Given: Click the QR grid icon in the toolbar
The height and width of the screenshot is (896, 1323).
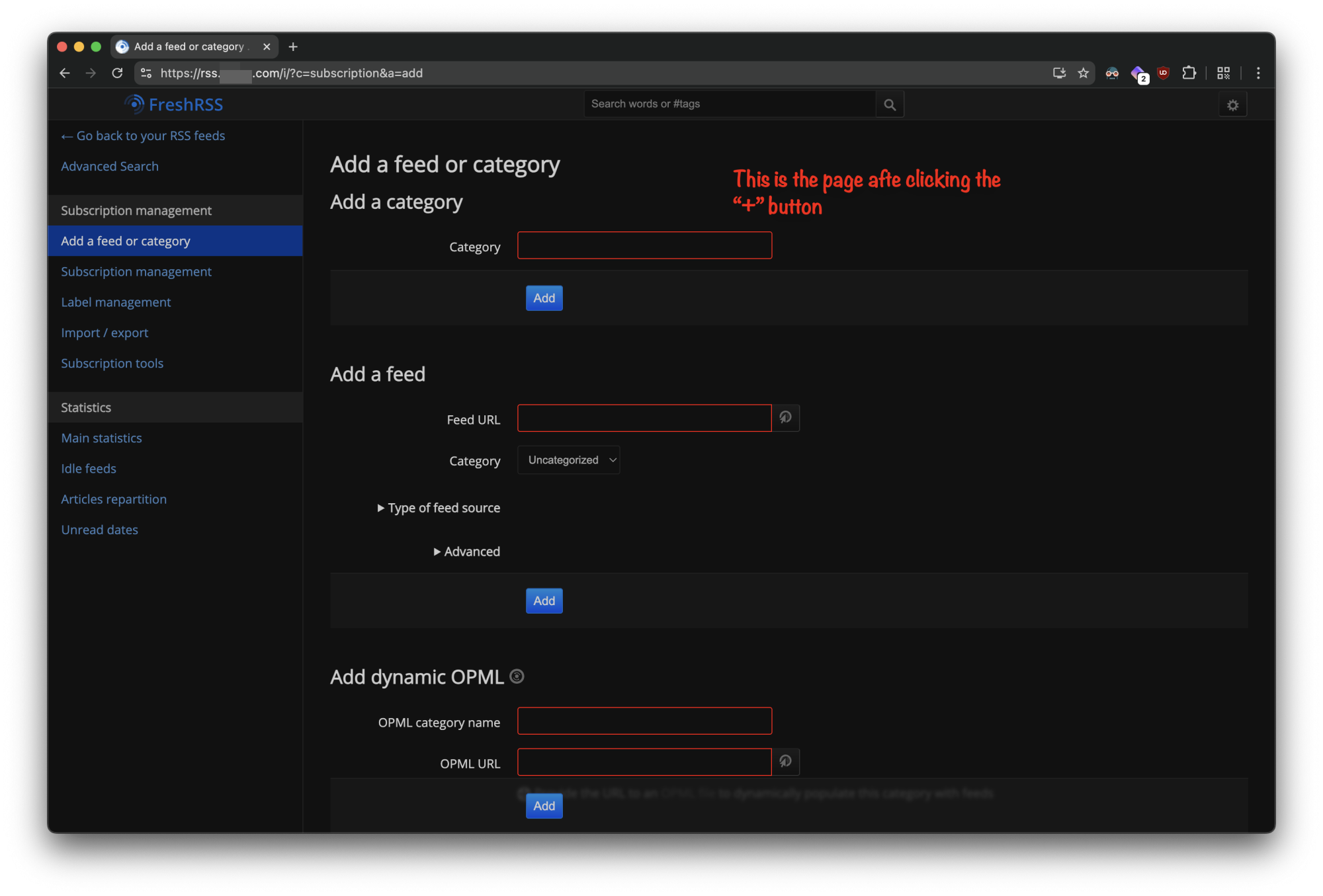Looking at the screenshot, I should click(1223, 73).
